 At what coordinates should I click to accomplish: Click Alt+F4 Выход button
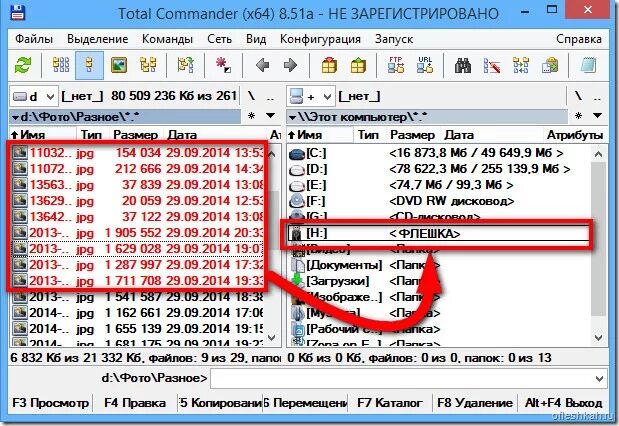click(563, 403)
